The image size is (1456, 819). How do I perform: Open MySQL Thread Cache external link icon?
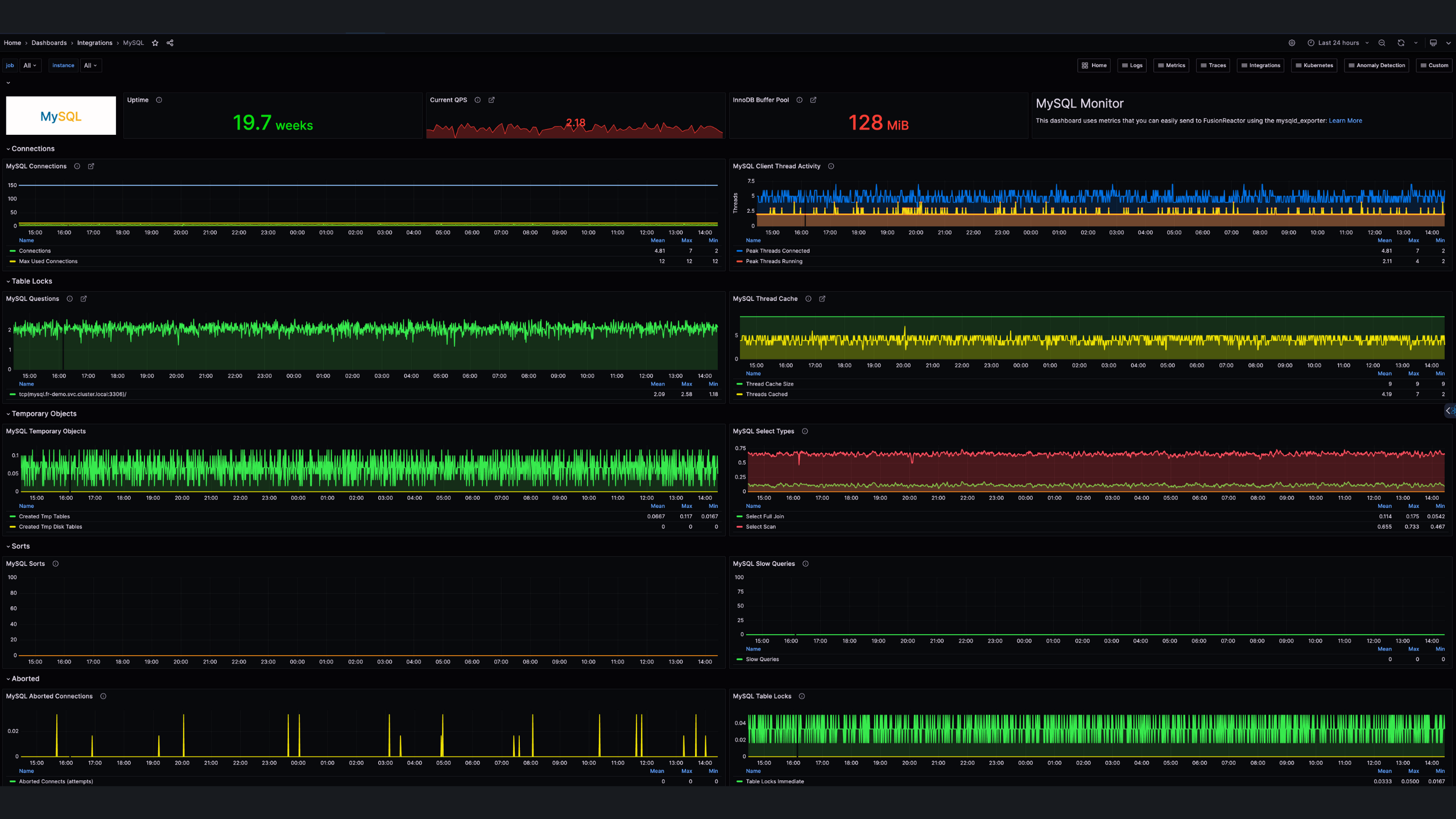coord(822,299)
